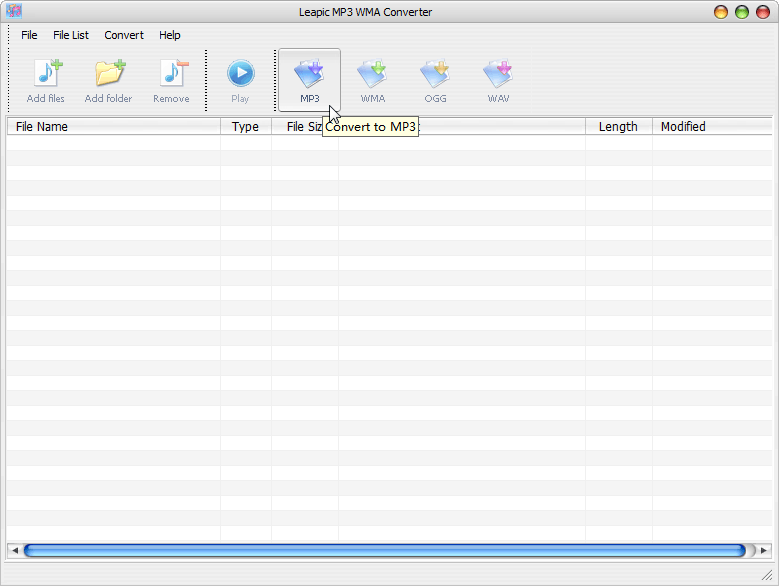Convert files using the MP3 icon
The image size is (779, 586).
[309, 80]
